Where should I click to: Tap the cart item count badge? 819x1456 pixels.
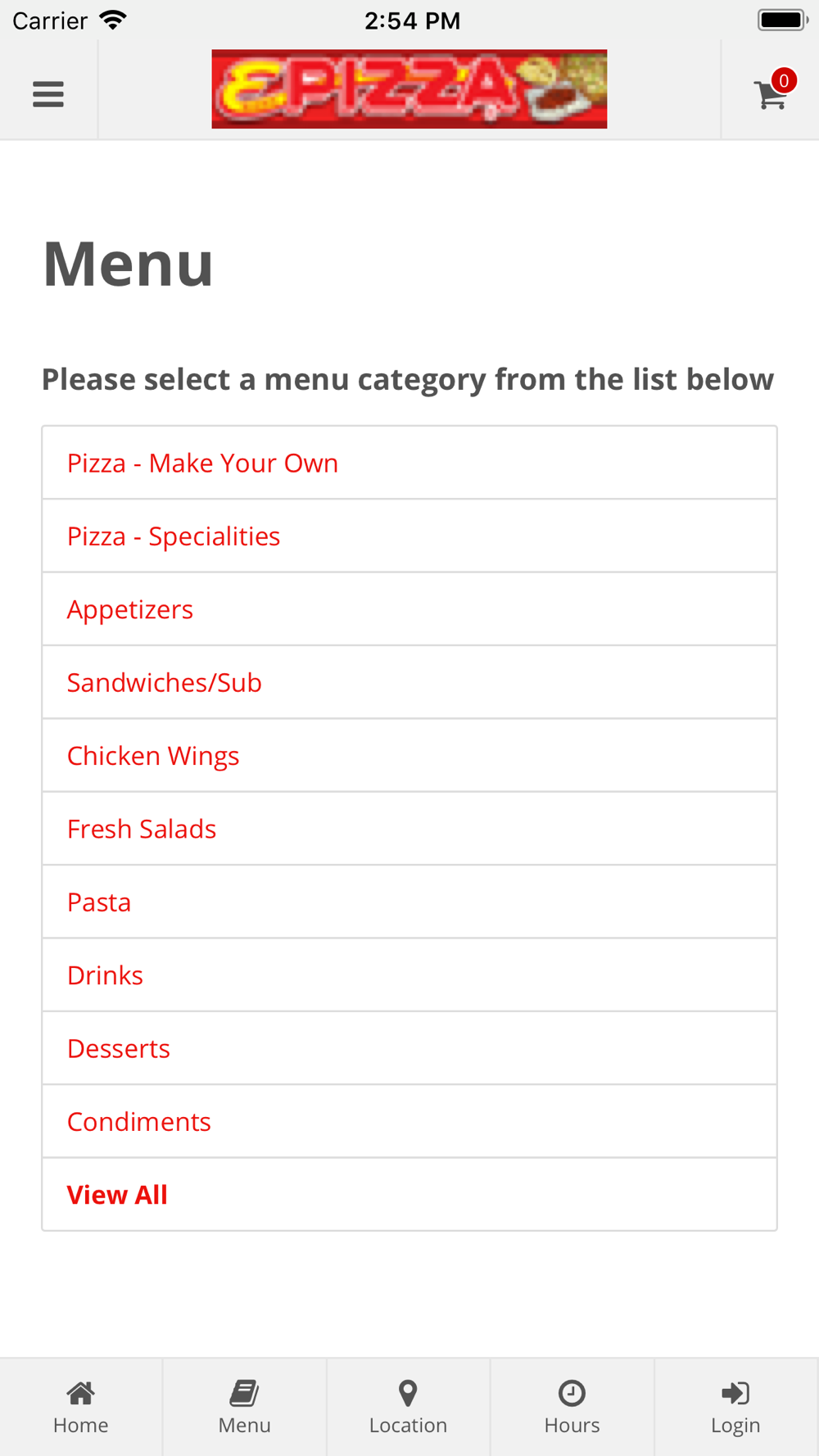pos(784,80)
